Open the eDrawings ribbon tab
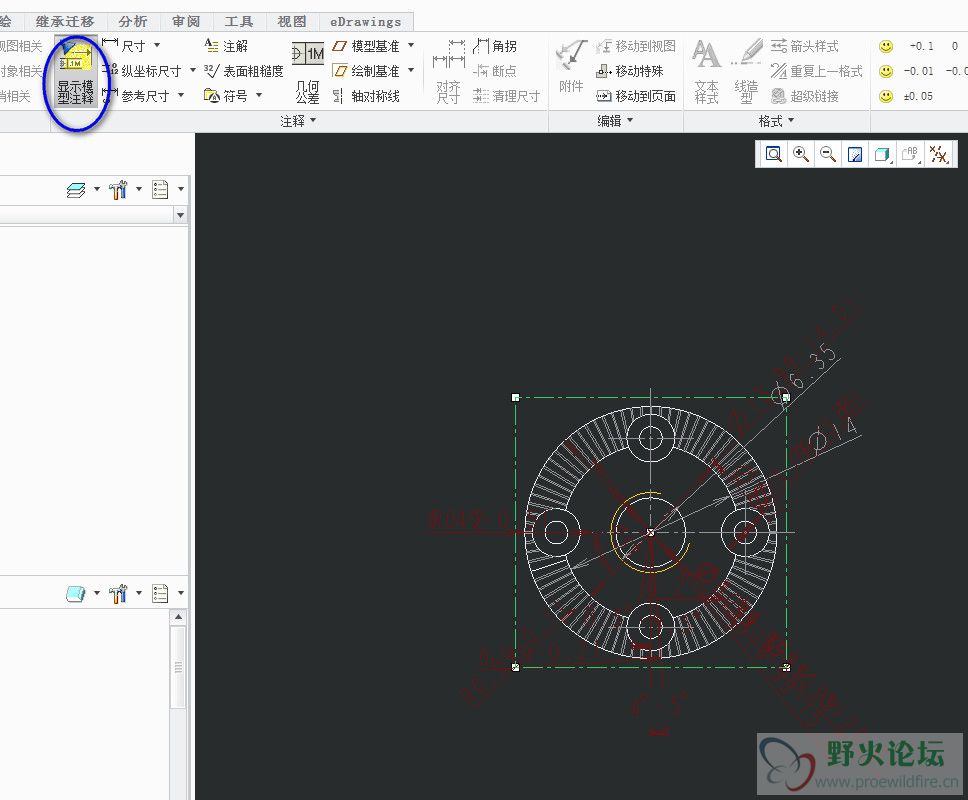 coord(365,21)
